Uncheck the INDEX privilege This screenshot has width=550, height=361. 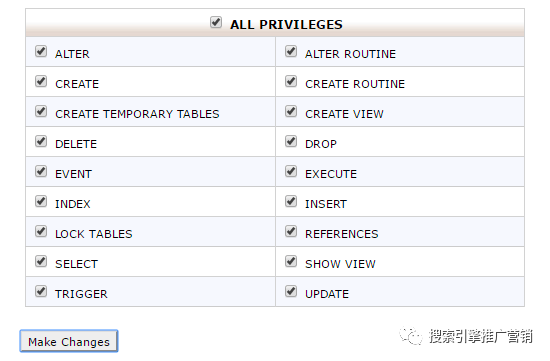point(41,201)
